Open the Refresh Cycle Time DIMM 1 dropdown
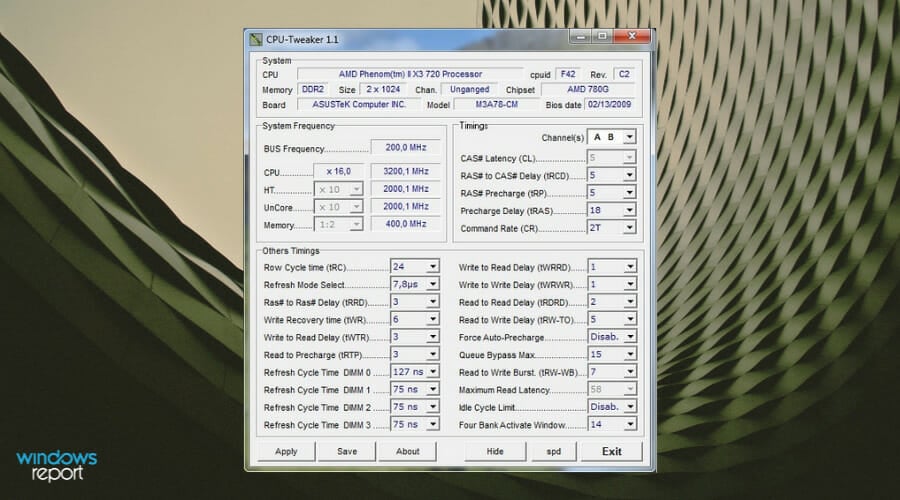Viewport: 900px width, 500px height. tap(414, 389)
